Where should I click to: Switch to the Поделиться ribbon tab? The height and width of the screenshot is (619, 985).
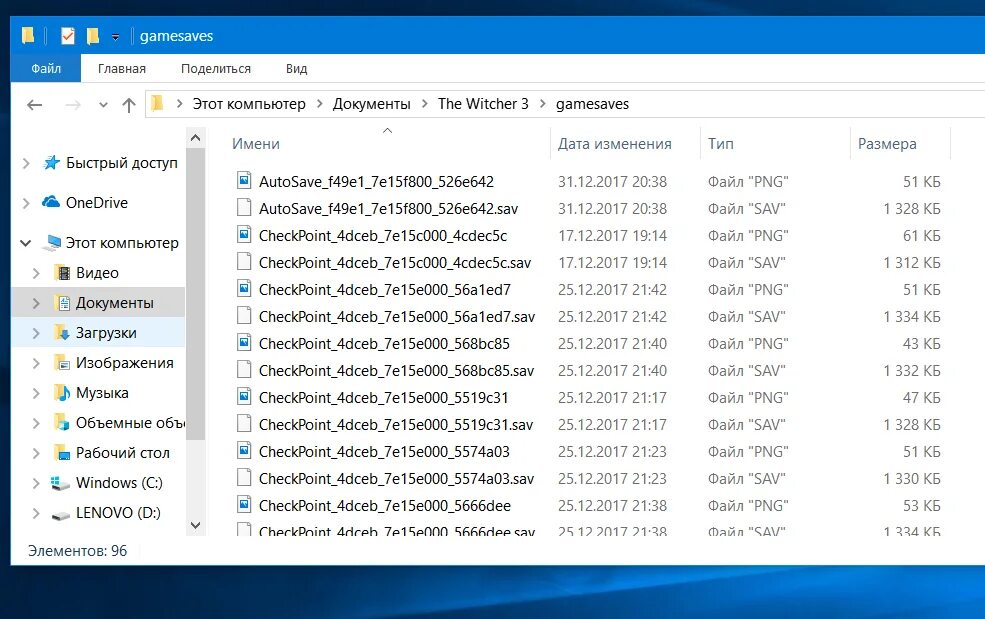coord(215,68)
